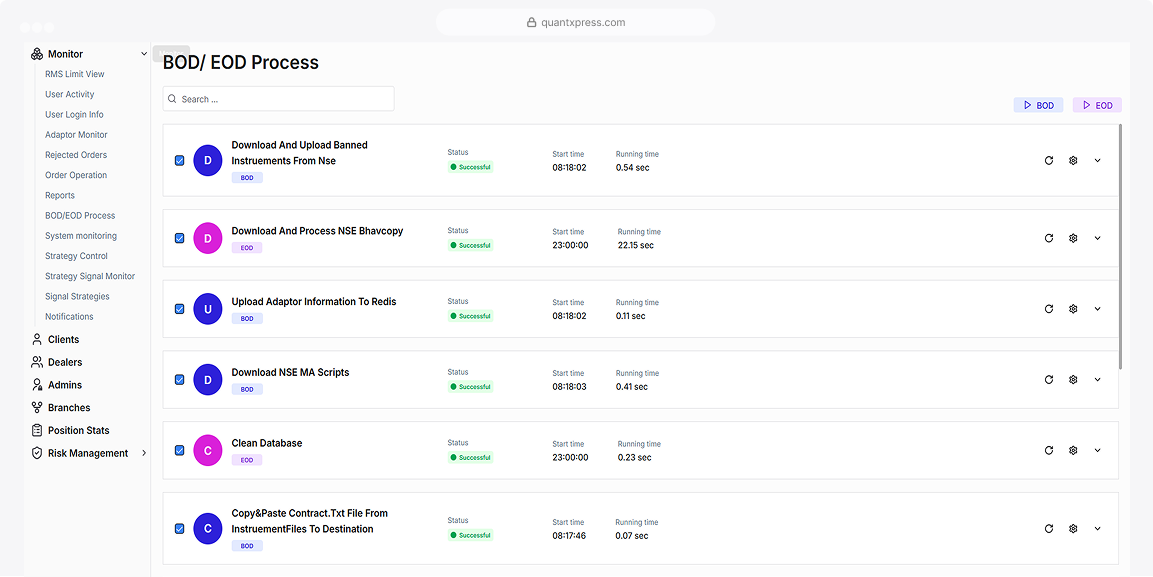Toggle checkbox for Download And Process NSE Bhavcopy
1153x577 pixels.
(179, 238)
